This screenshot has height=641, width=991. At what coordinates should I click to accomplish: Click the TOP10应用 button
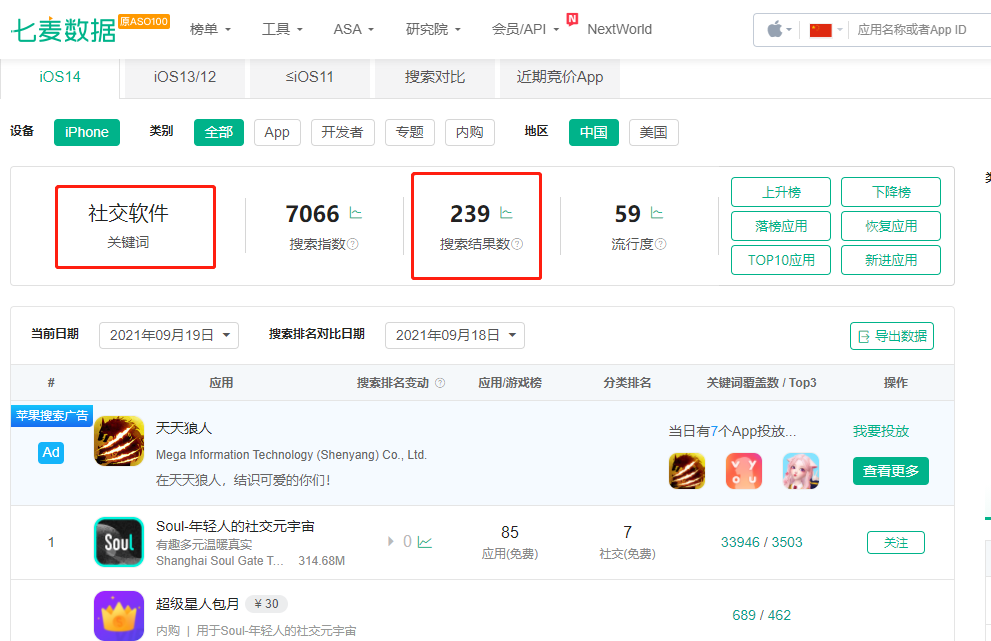click(781, 260)
